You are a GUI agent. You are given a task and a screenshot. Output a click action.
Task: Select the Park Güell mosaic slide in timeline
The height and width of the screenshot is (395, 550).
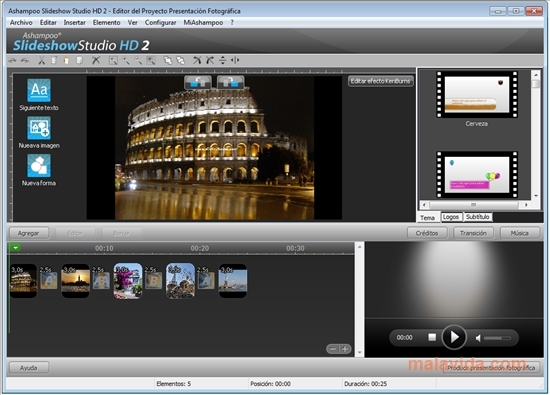(x=180, y=281)
